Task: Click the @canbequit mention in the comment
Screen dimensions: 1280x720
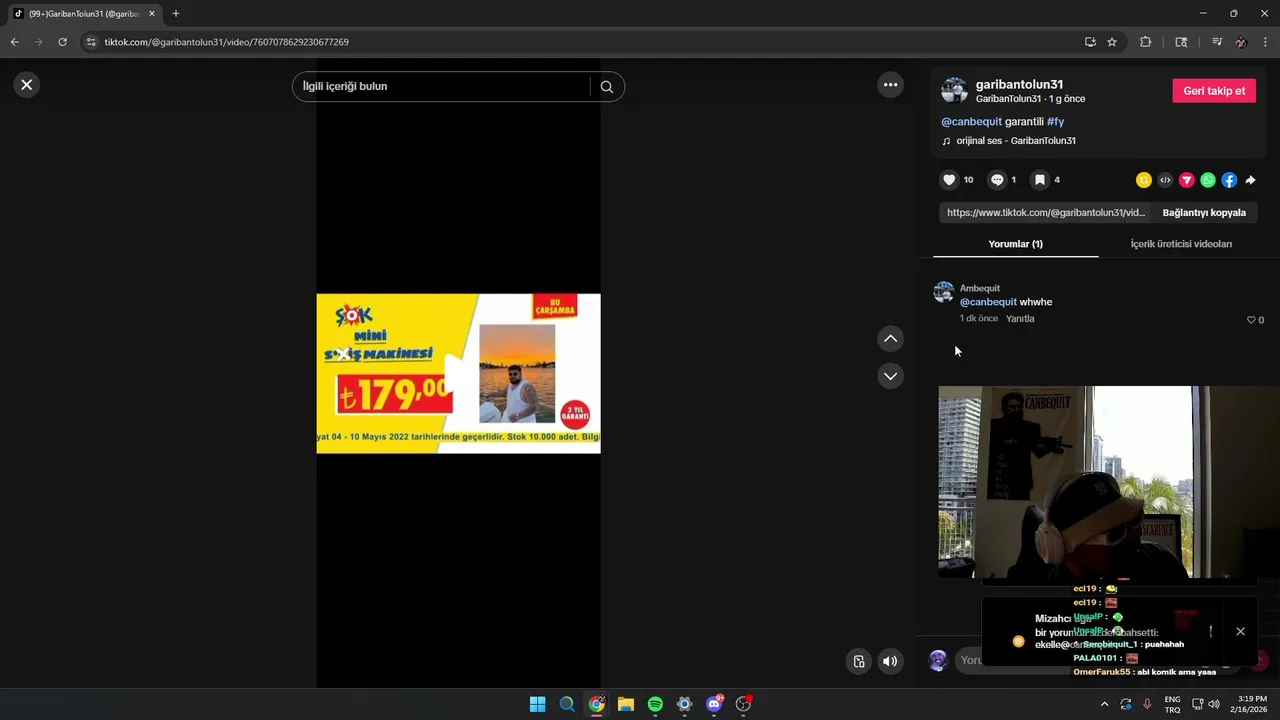Action: tap(988, 302)
